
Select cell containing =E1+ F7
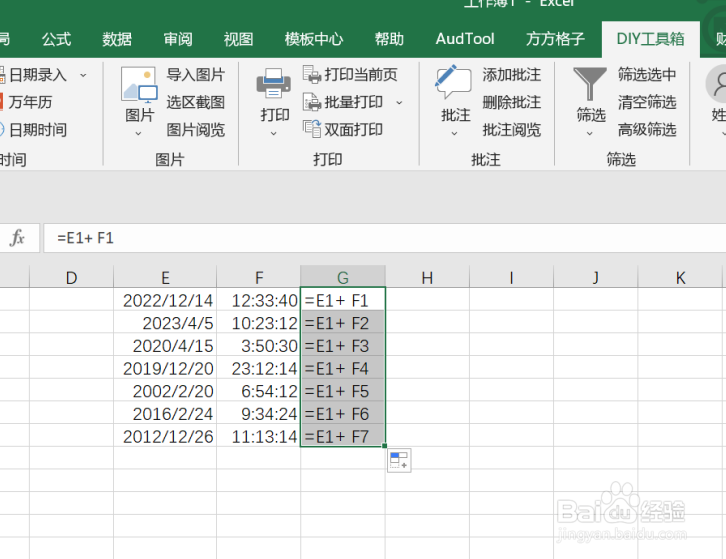click(x=343, y=436)
